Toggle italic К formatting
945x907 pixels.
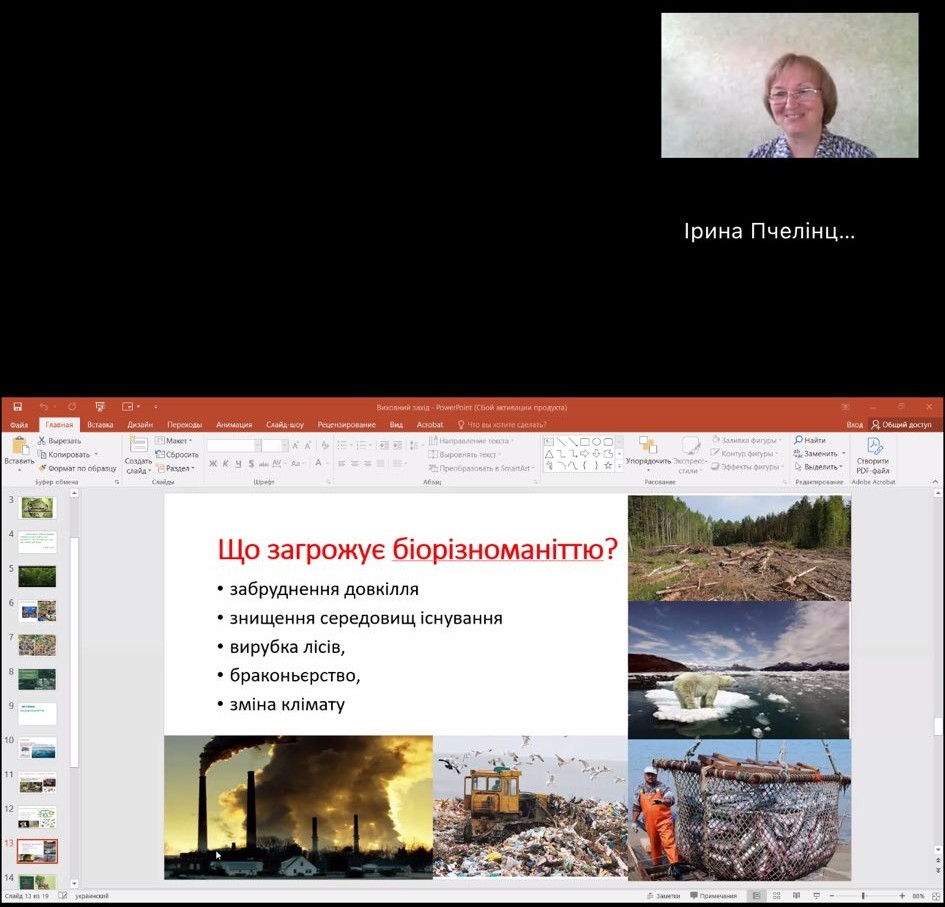(225, 463)
